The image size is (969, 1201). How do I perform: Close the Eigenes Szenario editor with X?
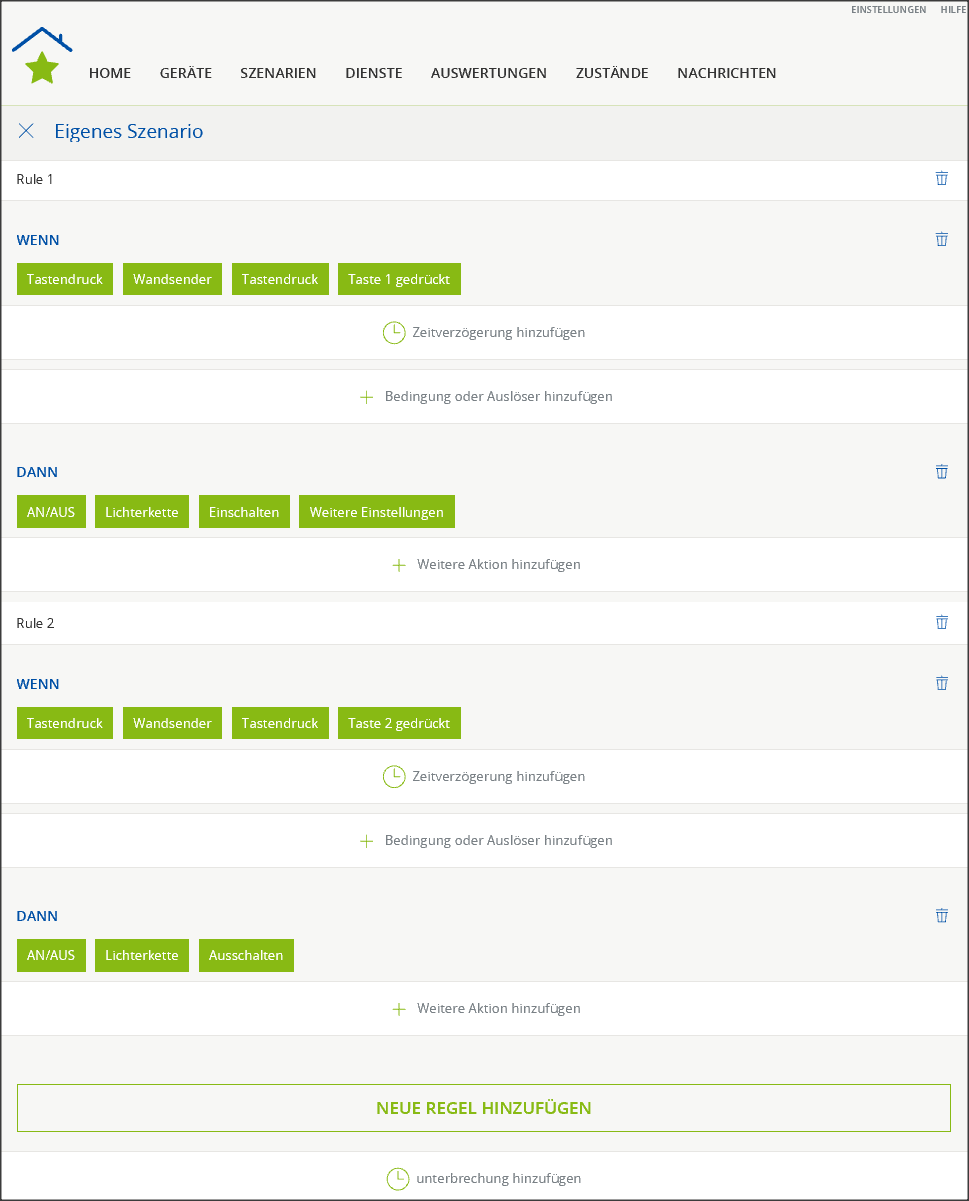point(27,131)
